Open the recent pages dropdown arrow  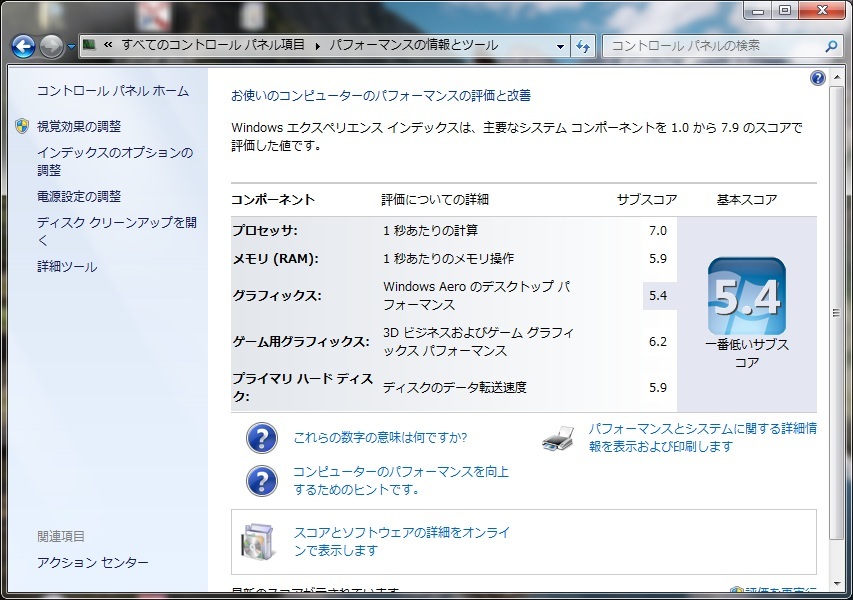click(72, 47)
